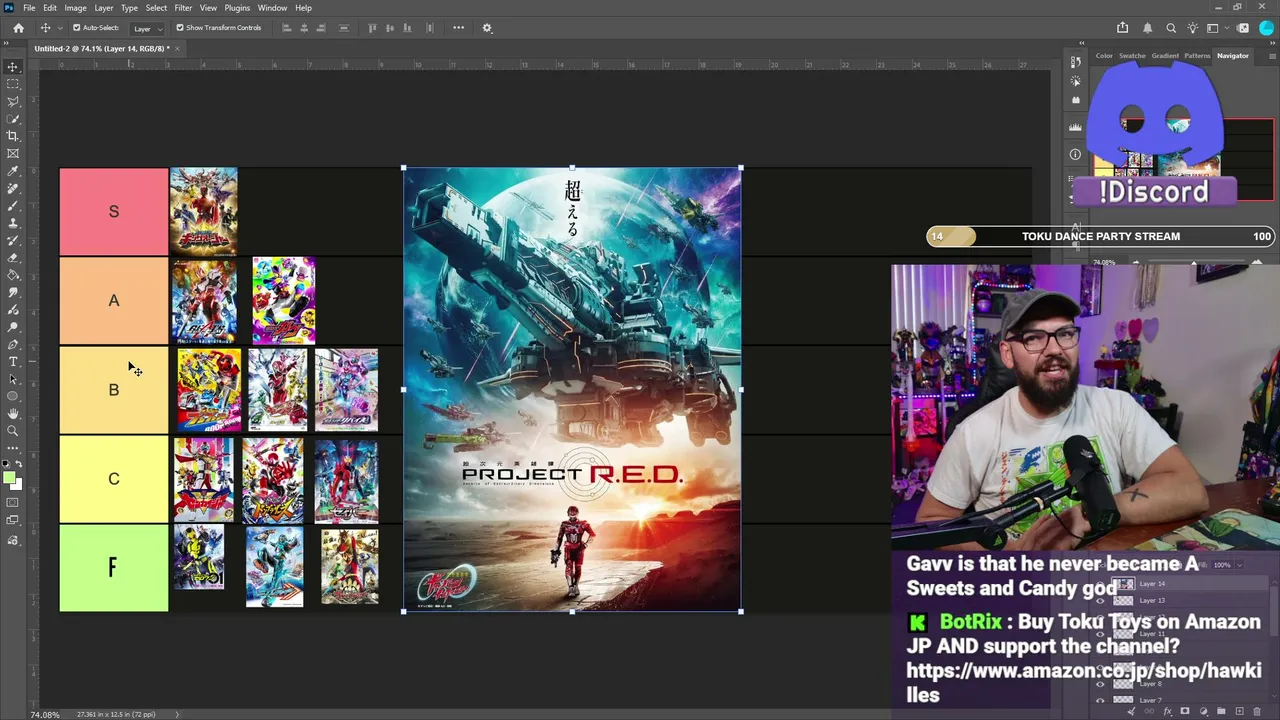
Task: Open the Auto-Select Layer dropdown
Action: (x=146, y=28)
